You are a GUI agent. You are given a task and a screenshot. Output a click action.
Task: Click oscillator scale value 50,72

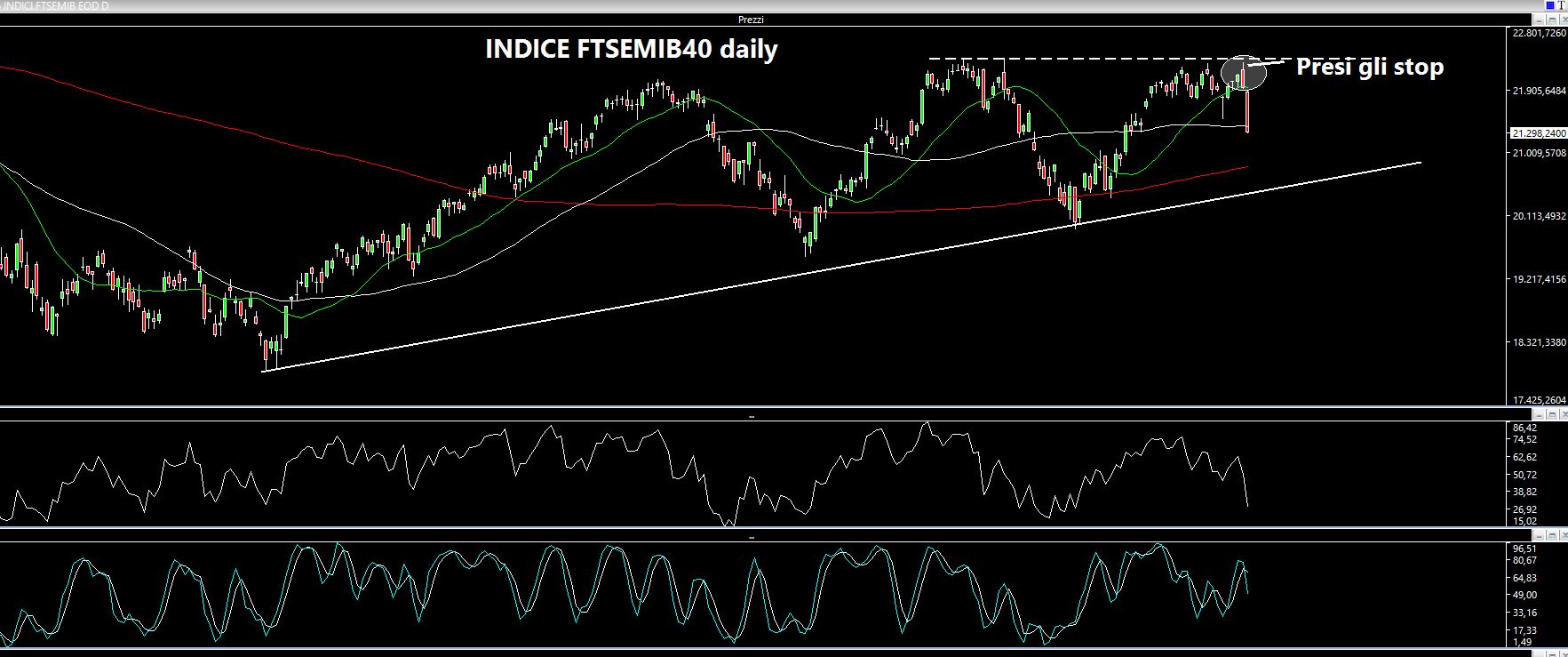coord(1524,475)
